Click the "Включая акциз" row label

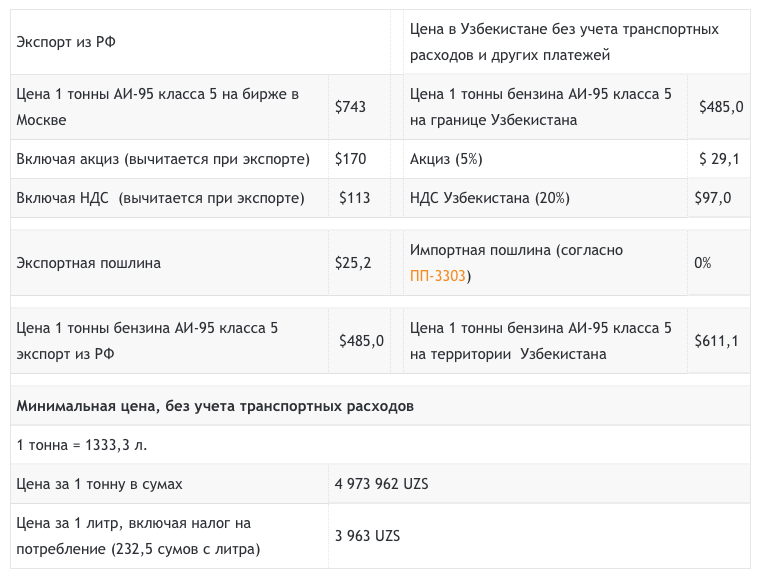[163, 159]
